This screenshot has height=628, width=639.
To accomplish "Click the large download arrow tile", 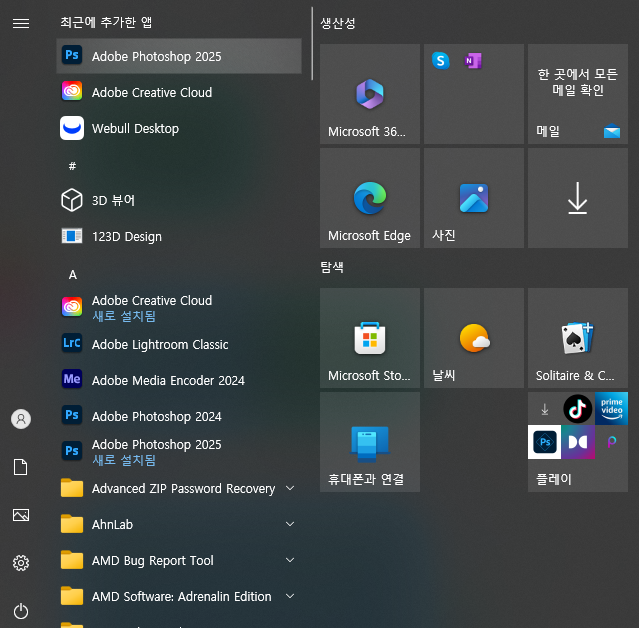I will pyautogui.click(x=577, y=198).
